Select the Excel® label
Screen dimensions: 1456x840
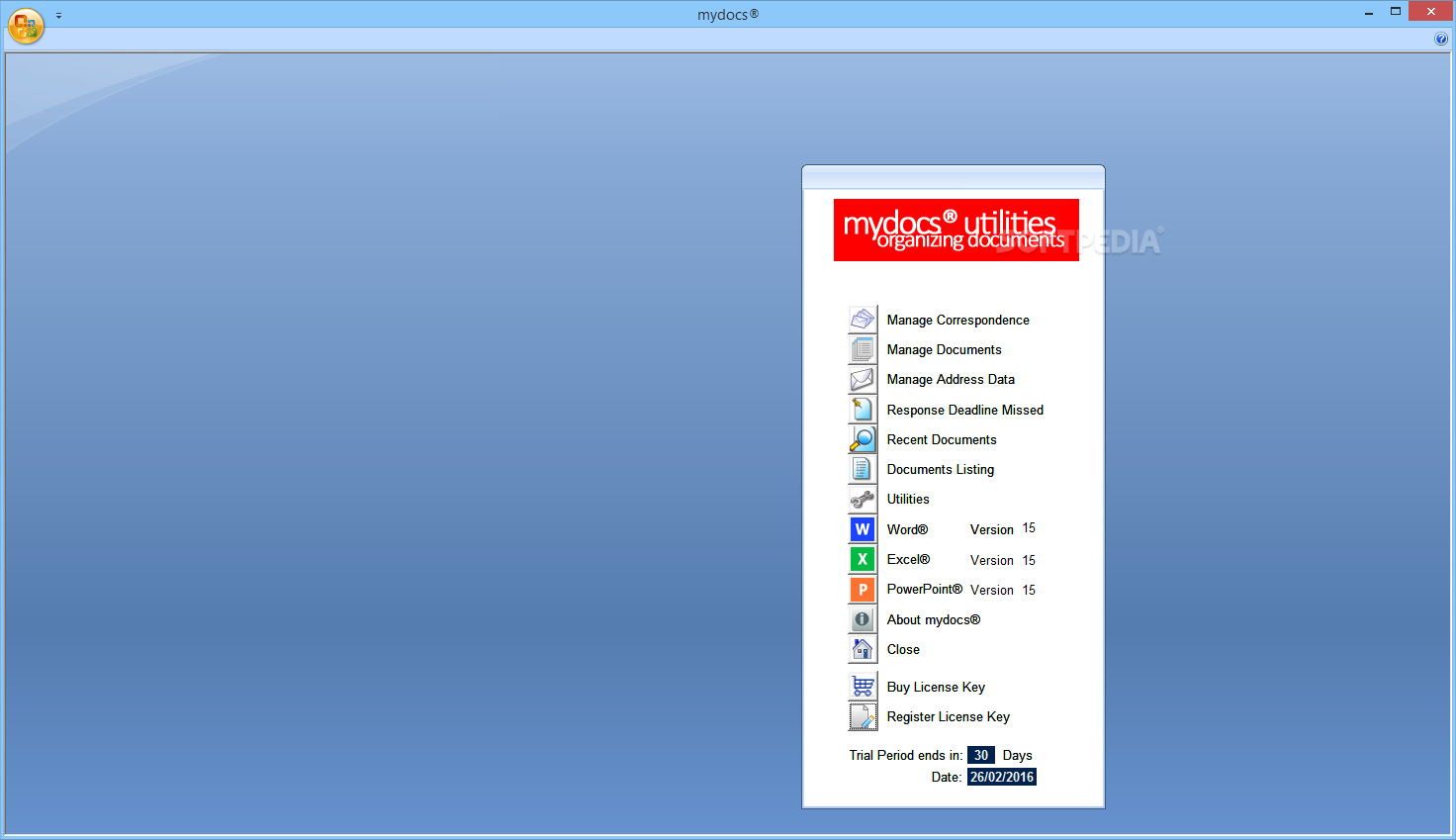(x=908, y=559)
